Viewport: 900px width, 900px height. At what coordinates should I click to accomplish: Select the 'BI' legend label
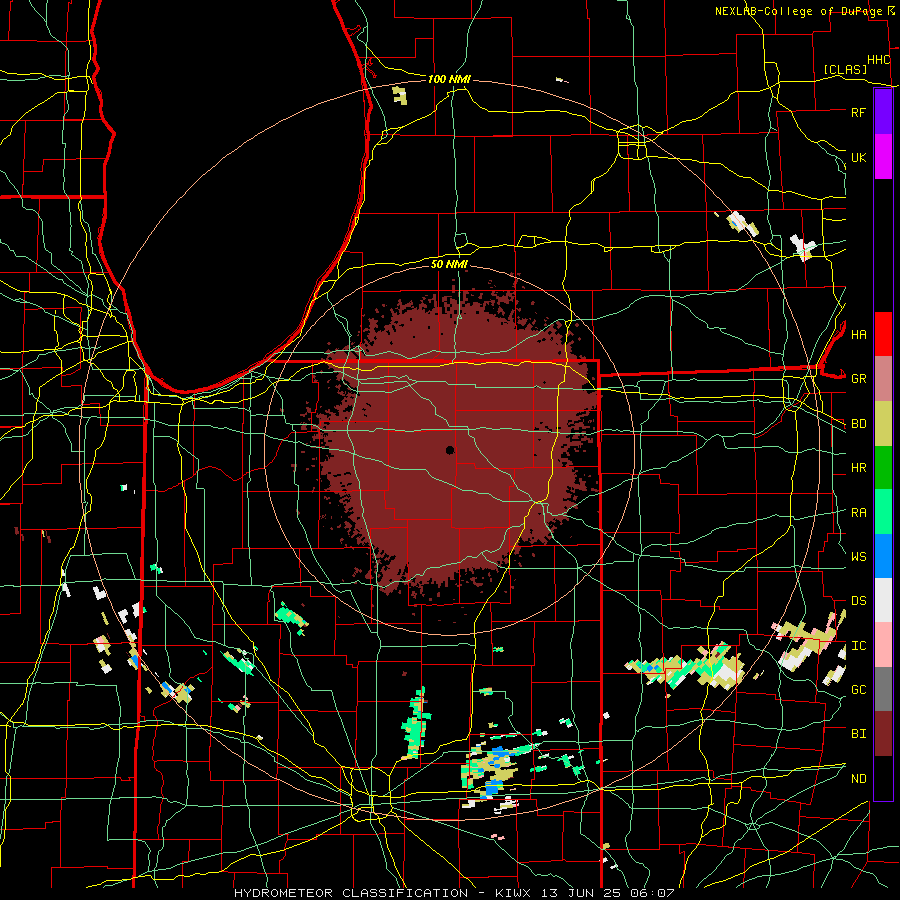[858, 734]
